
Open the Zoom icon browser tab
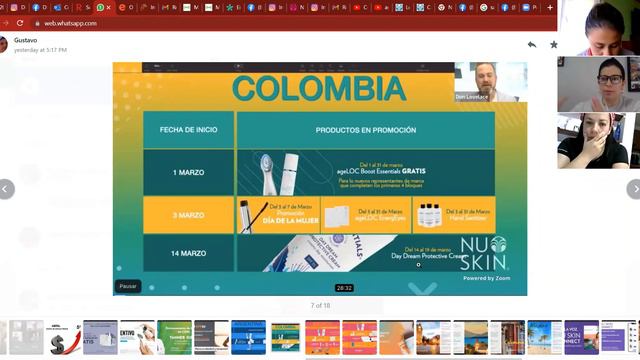pos(526,7)
